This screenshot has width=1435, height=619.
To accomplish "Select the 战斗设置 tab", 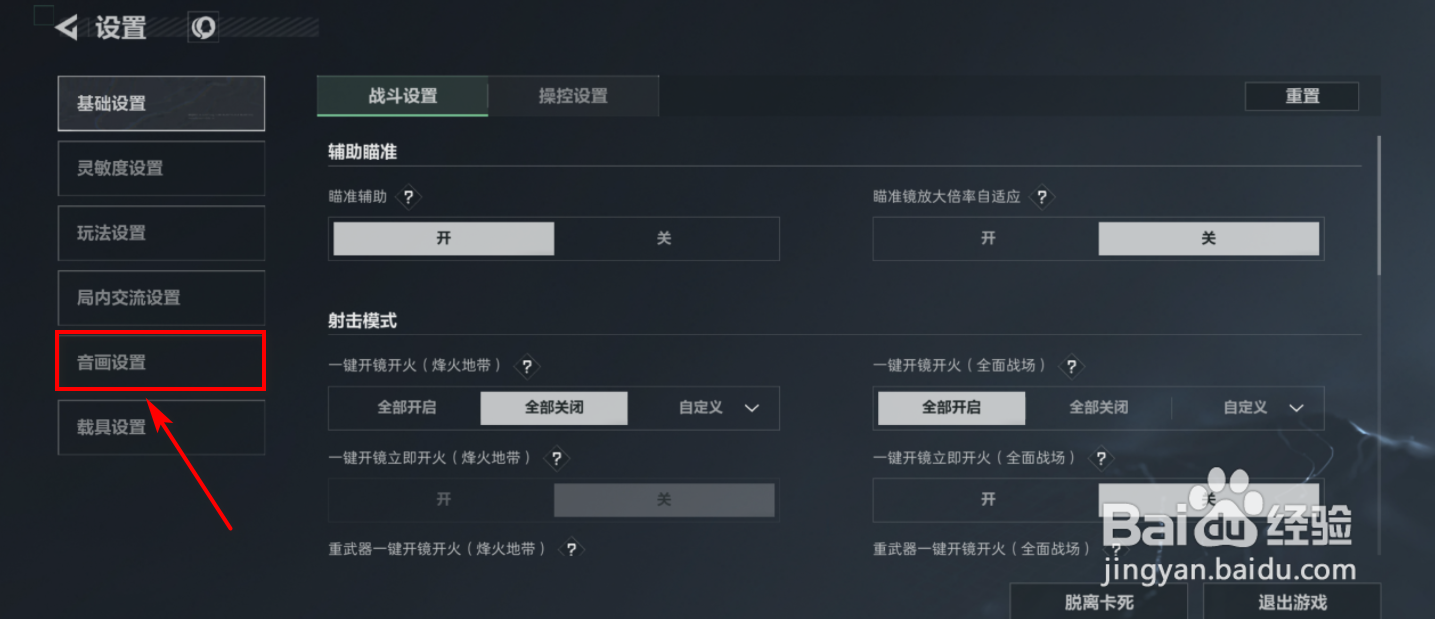I will coord(402,96).
